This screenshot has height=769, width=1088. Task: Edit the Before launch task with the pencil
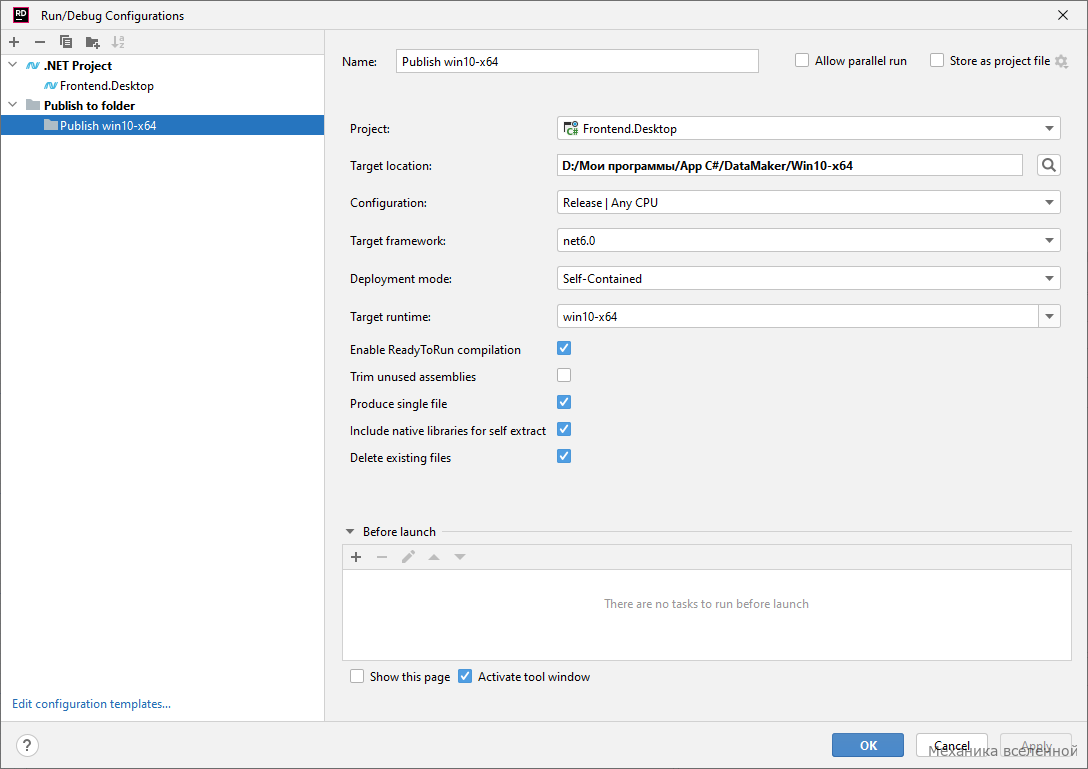tap(408, 557)
